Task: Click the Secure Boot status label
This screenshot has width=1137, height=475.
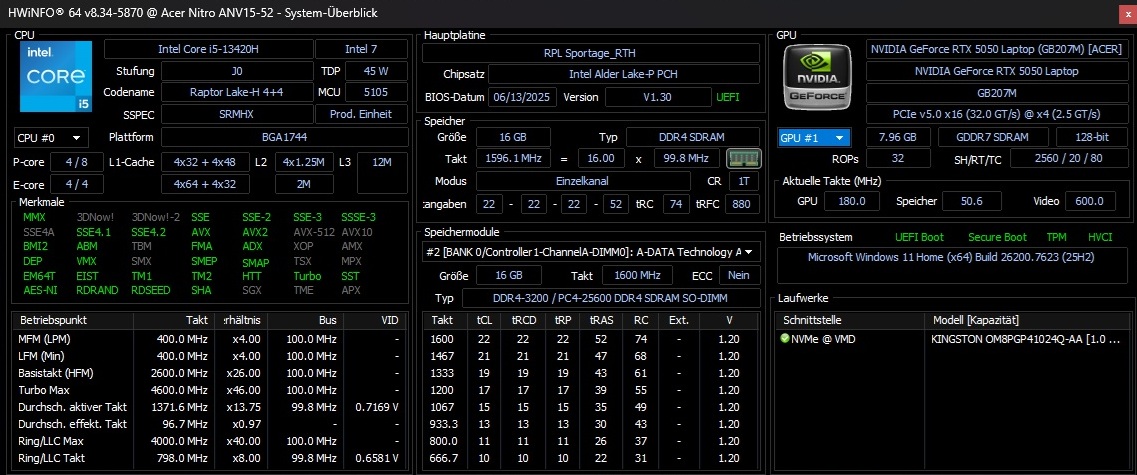Action: click(x=997, y=237)
